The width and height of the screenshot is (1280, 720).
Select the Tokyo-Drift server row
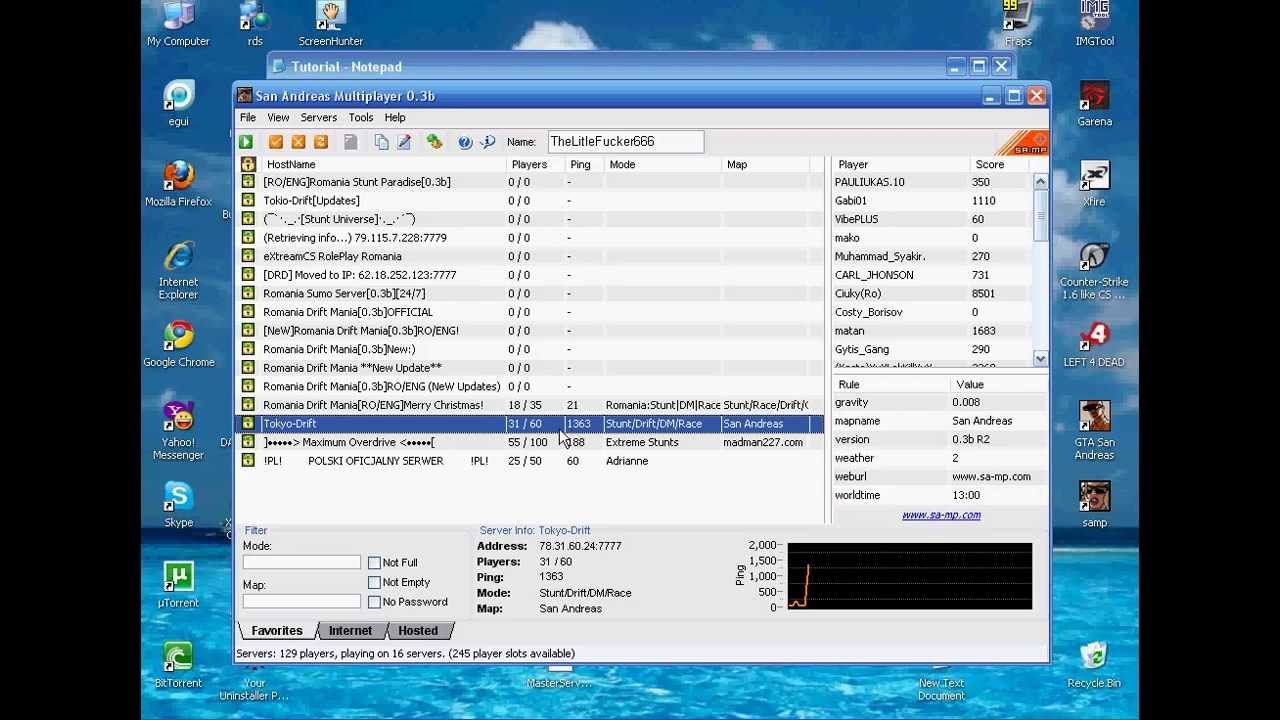pyautogui.click(x=530, y=424)
